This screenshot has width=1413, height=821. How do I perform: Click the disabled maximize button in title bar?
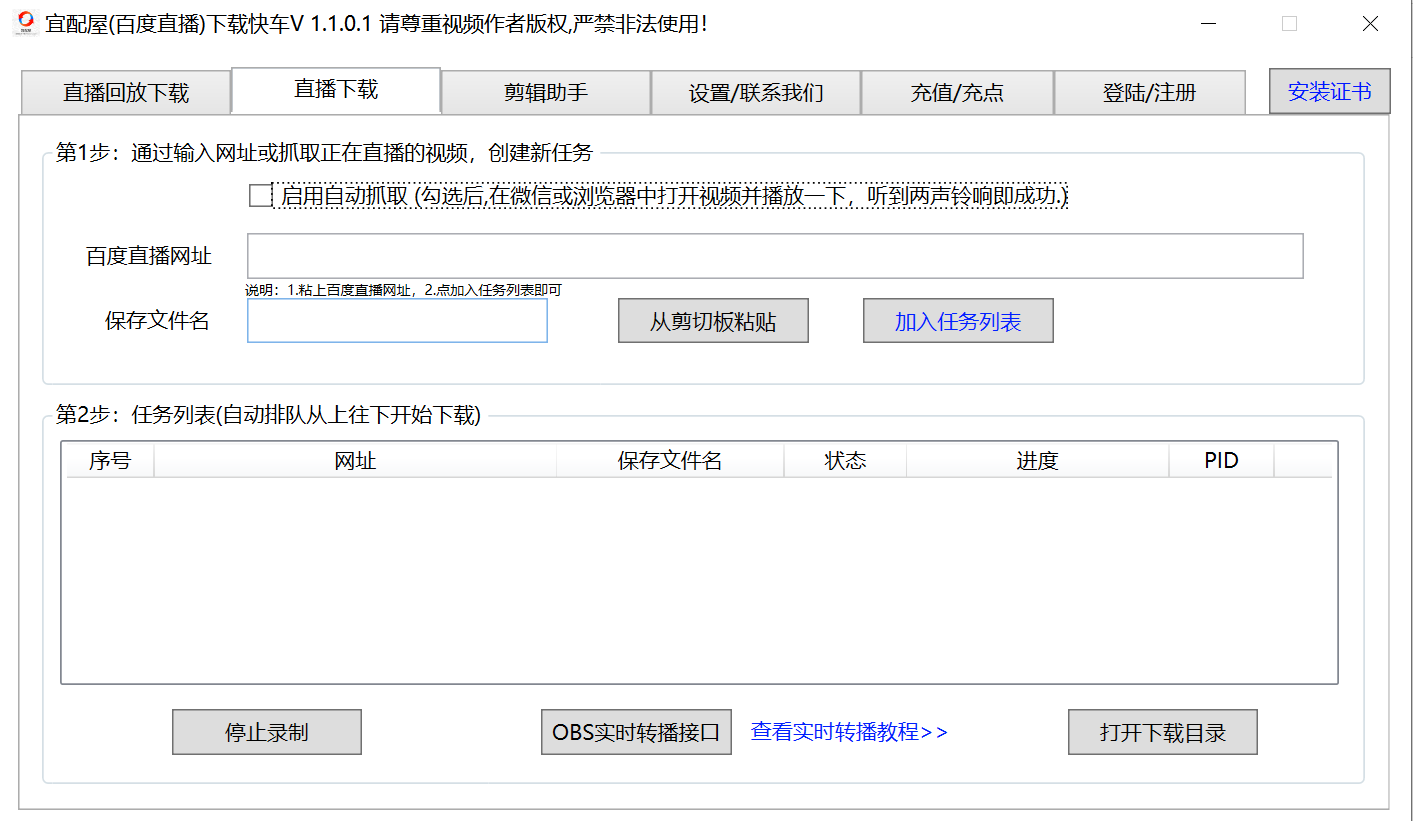(x=1289, y=24)
